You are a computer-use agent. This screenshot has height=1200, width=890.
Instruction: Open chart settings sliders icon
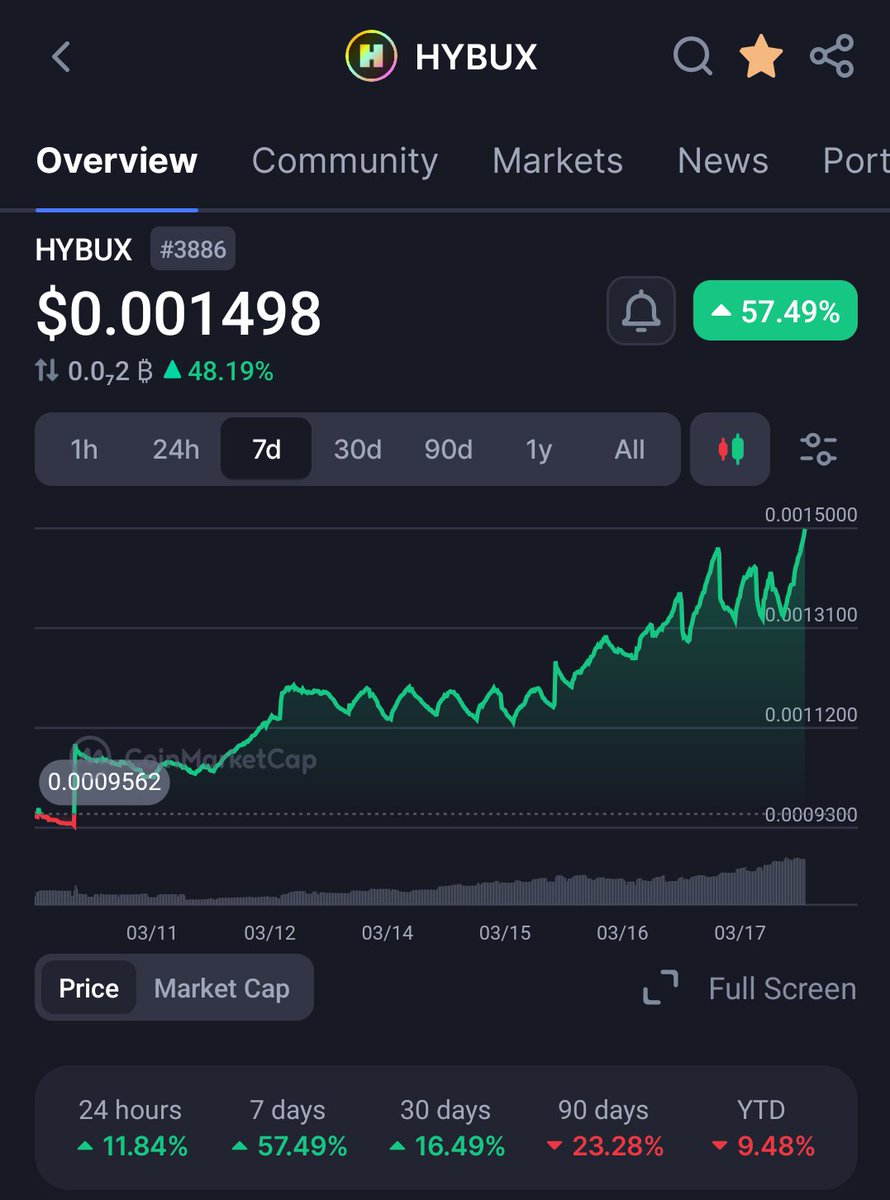[x=819, y=449]
